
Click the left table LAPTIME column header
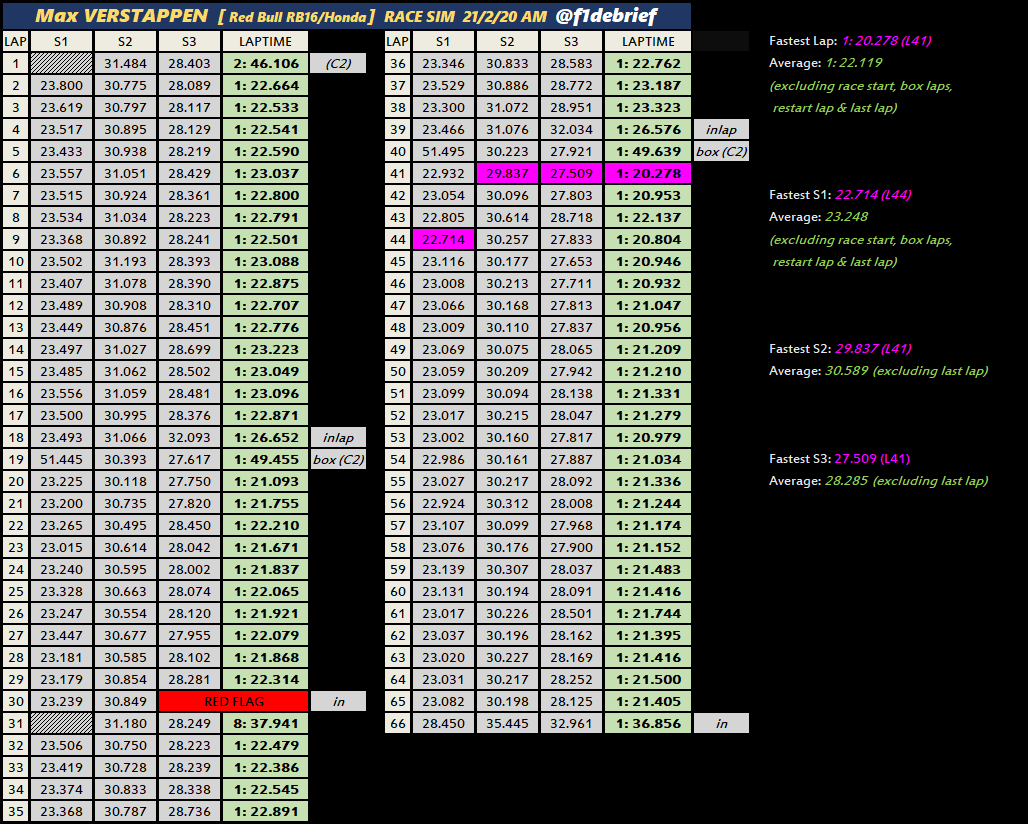[266, 41]
